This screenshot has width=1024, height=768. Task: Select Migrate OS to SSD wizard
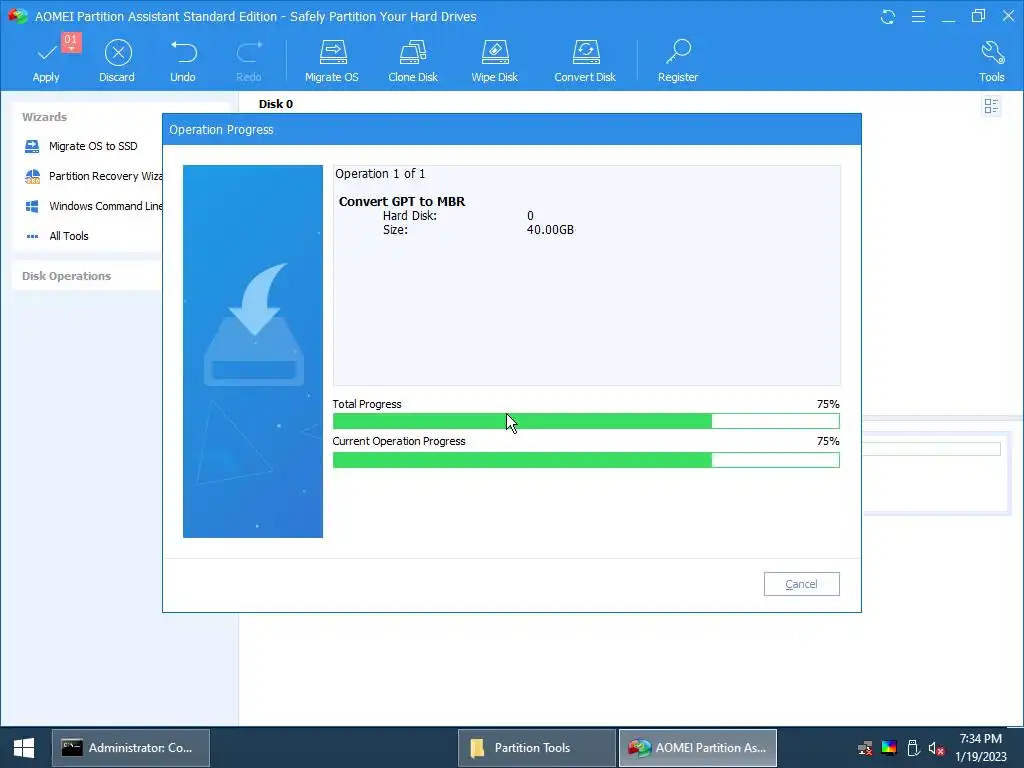point(80,146)
